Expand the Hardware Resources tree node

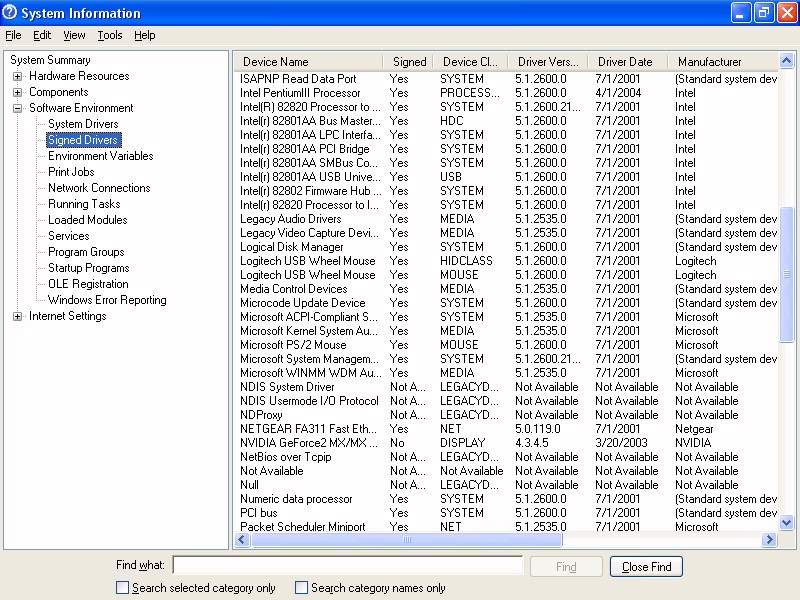click(x=18, y=76)
